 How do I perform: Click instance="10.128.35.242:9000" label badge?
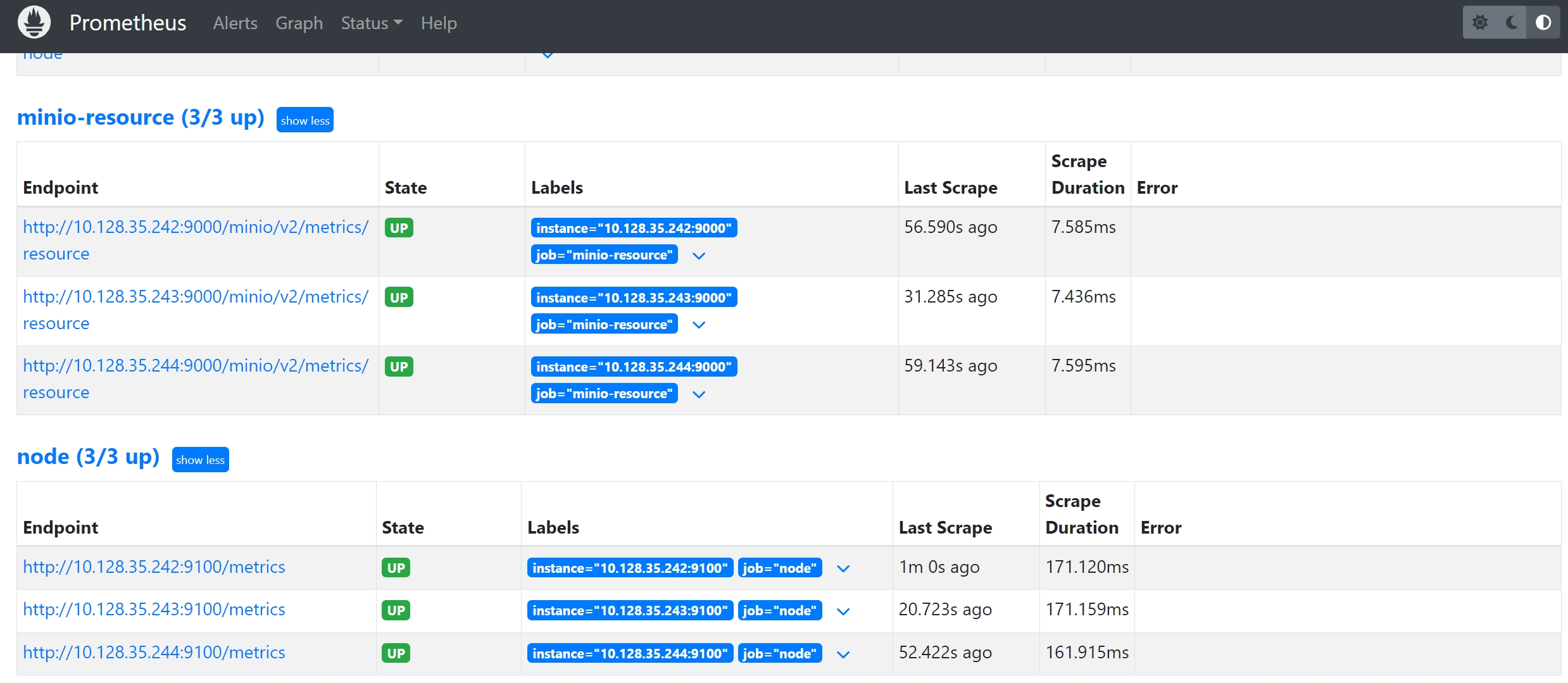pos(634,228)
